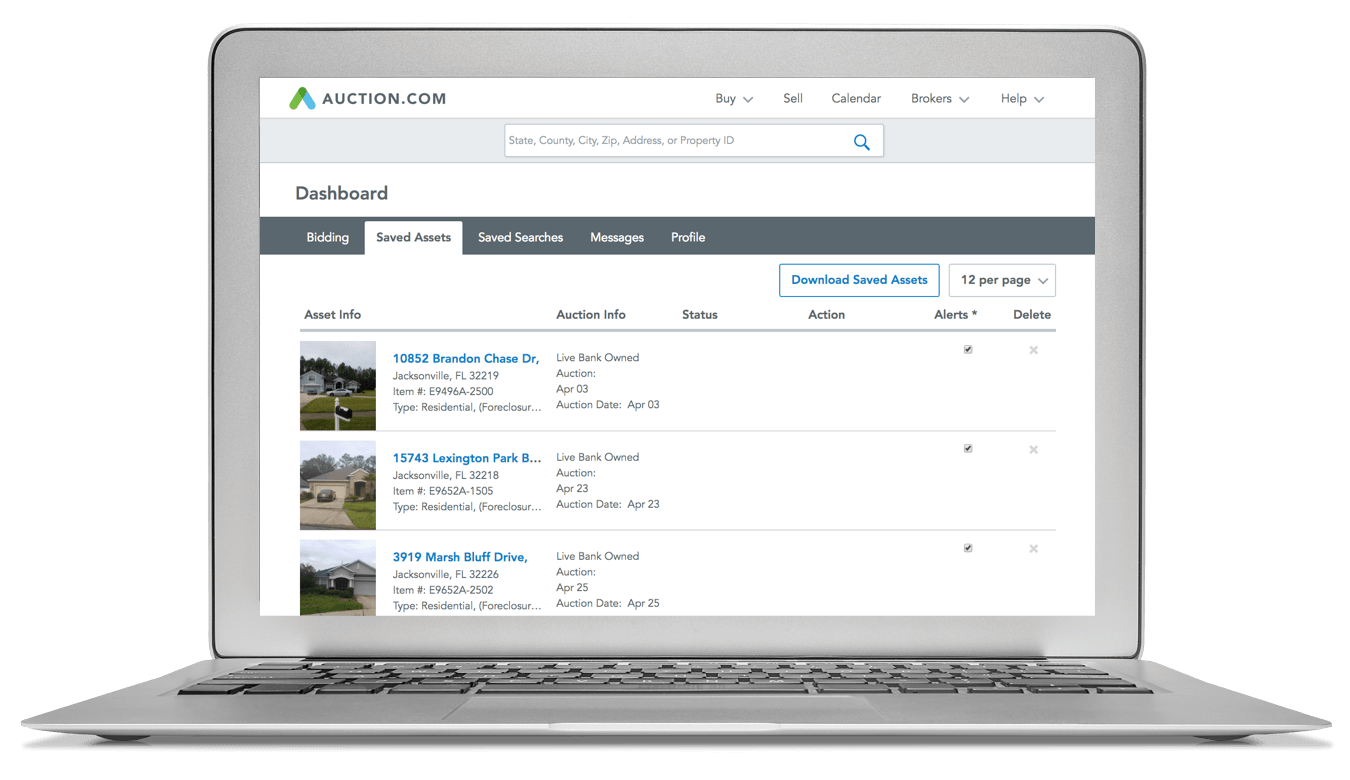The height and width of the screenshot is (780, 1350).
Task: Click the Download Saved Assets button
Action: 859,280
